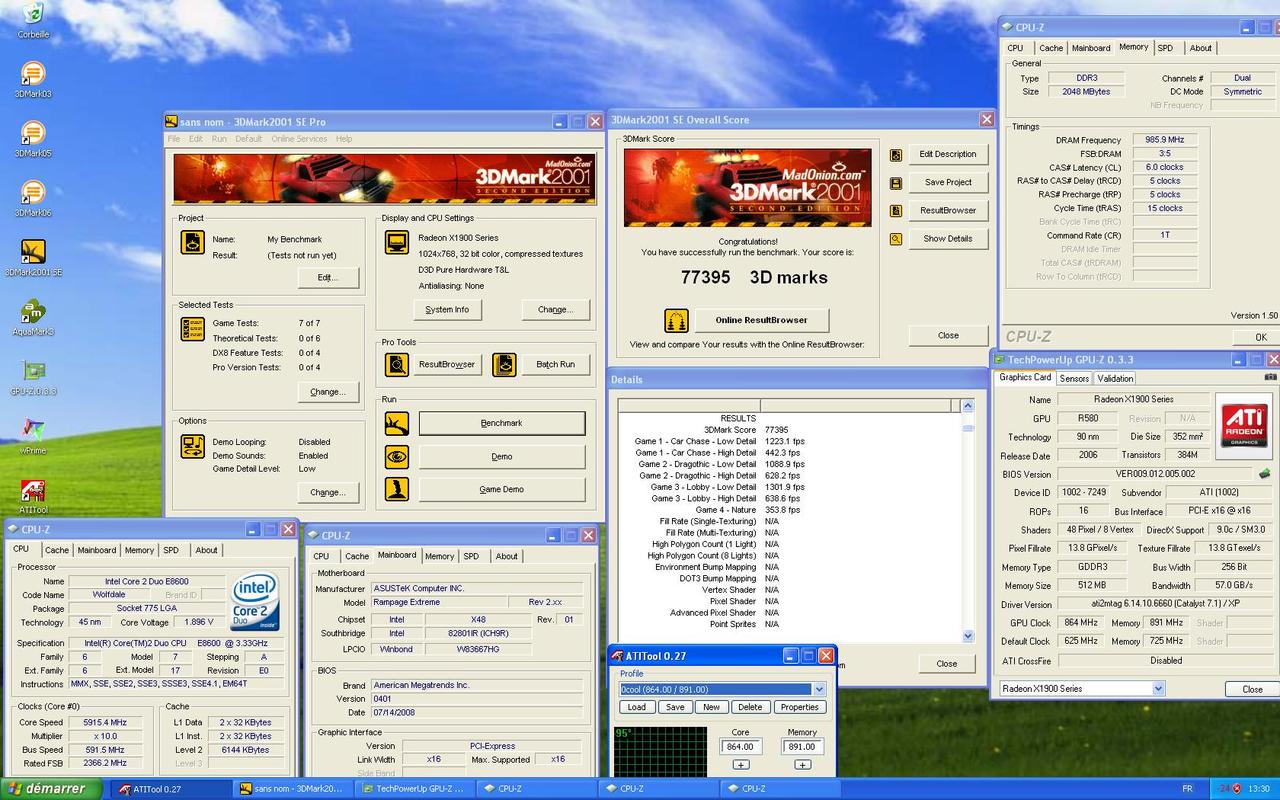This screenshot has height=800, width=1280.
Task: Open the graphics card selector in GPU-Z
Action: [x=1082, y=688]
